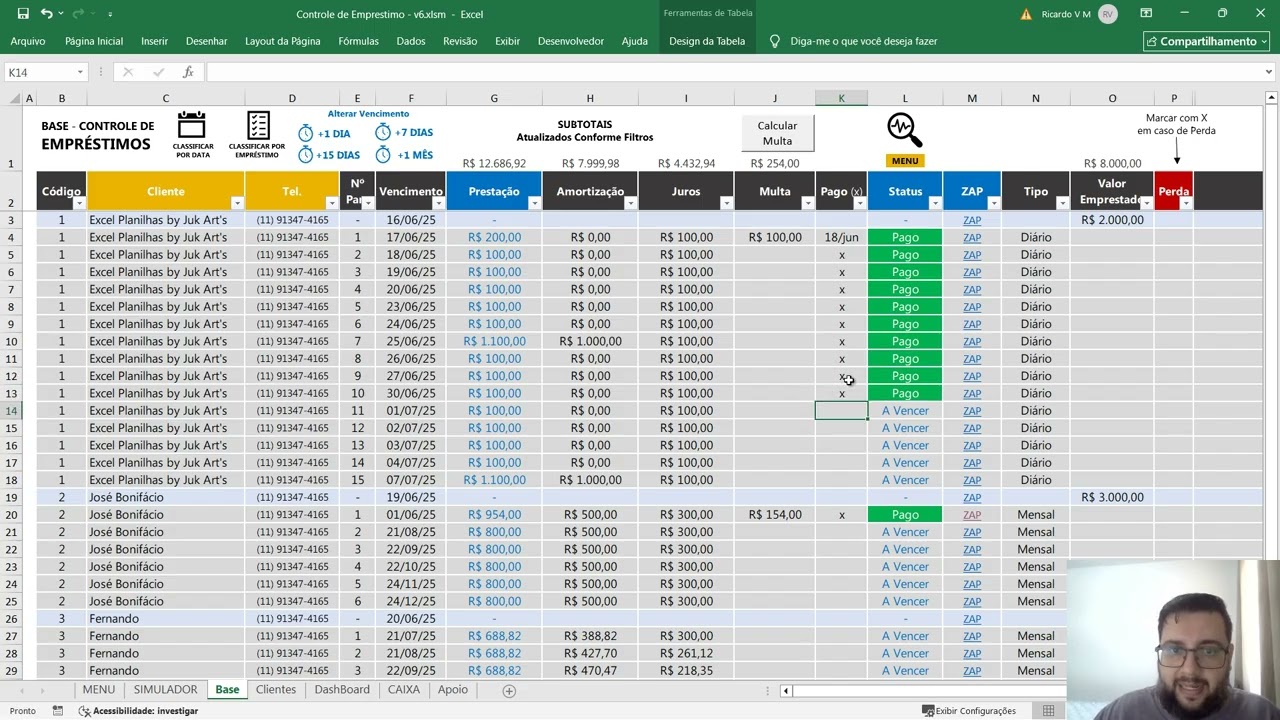Click the ZAP link for José Bonifácio row 20
This screenshot has width=1280, height=720.
(x=972, y=514)
